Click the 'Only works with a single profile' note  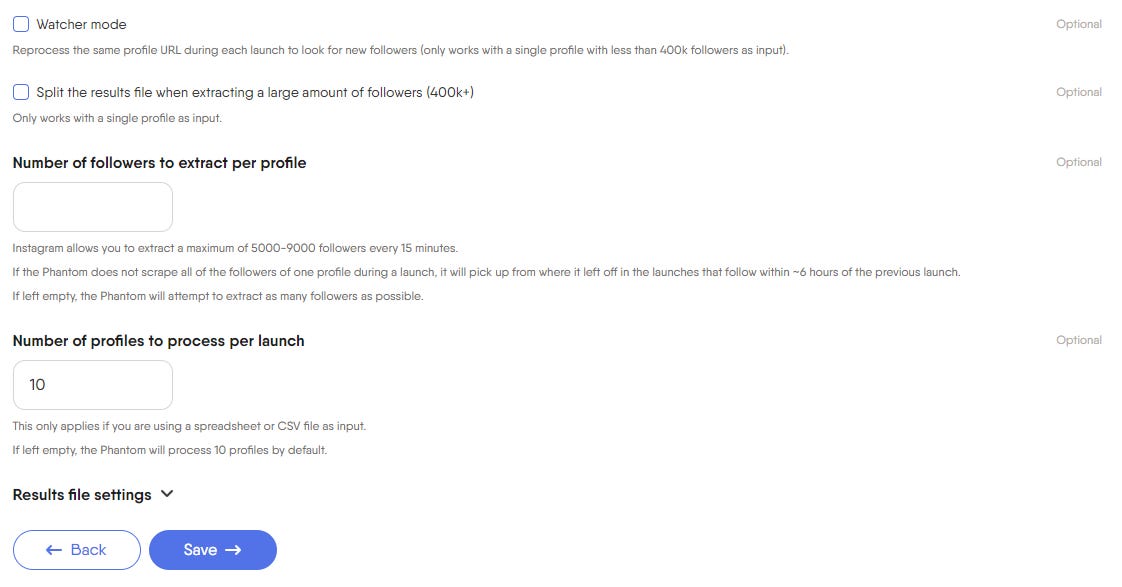[117, 118]
